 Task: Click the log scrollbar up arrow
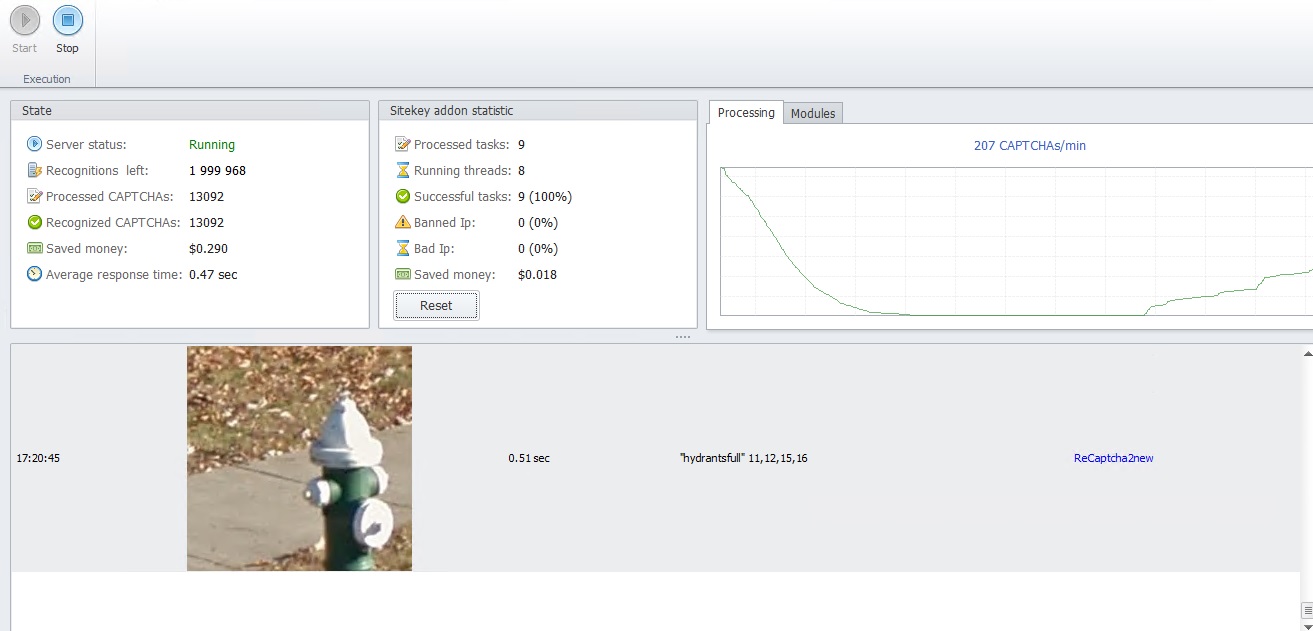tap(1306, 353)
